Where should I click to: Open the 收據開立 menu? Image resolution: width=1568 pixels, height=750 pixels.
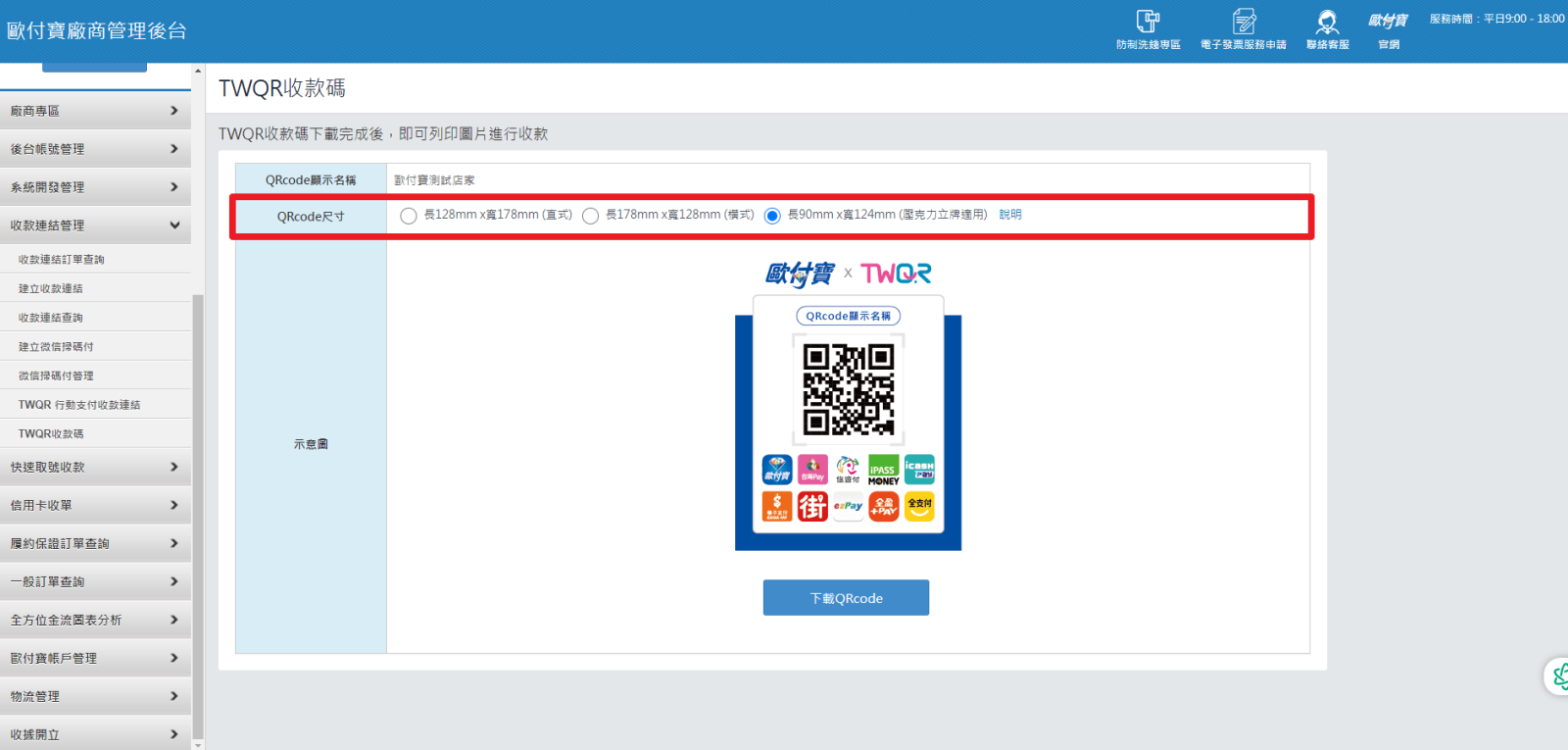[x=95, y=734]
